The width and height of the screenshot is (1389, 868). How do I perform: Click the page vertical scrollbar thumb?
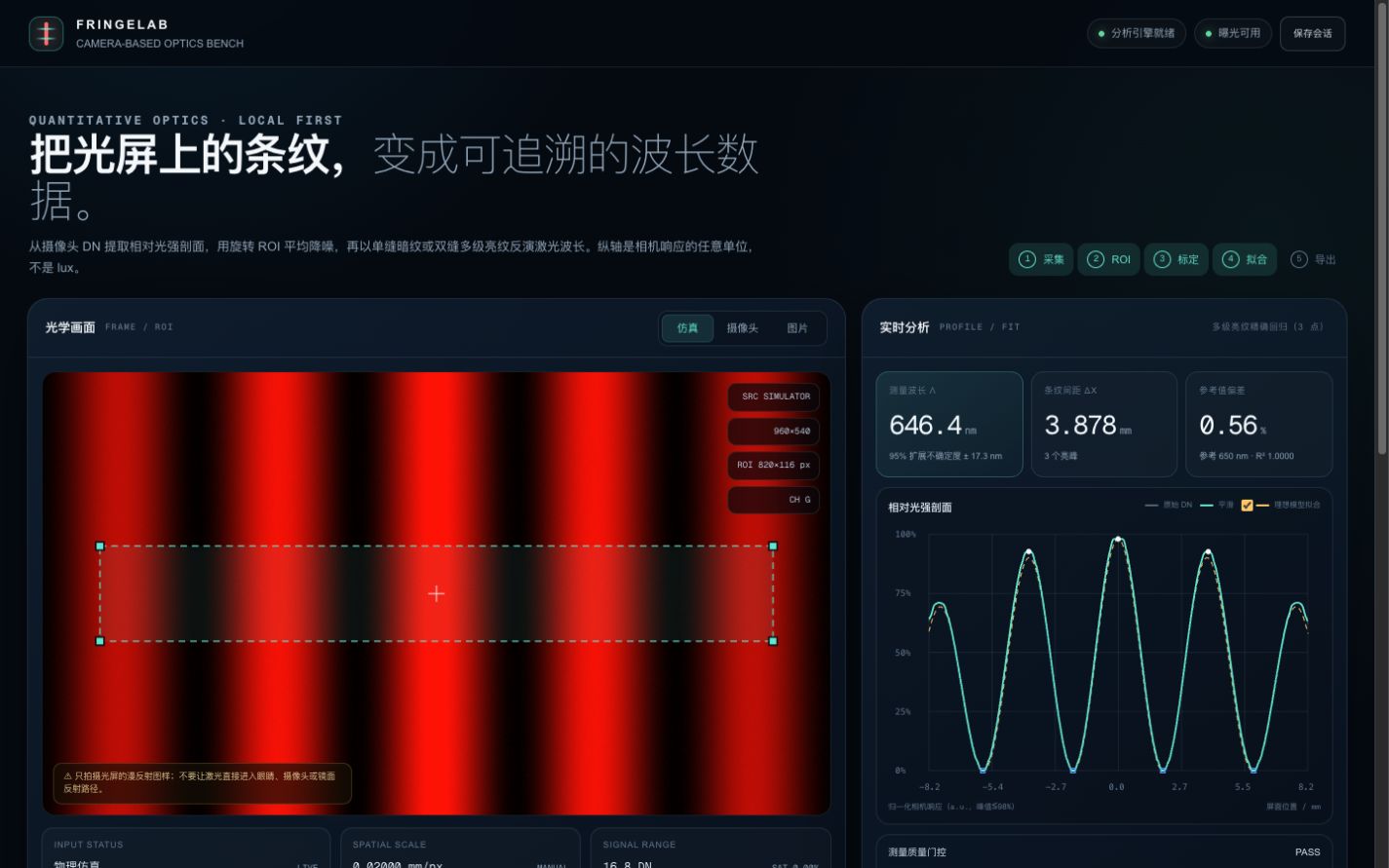tap(1381, 228)
